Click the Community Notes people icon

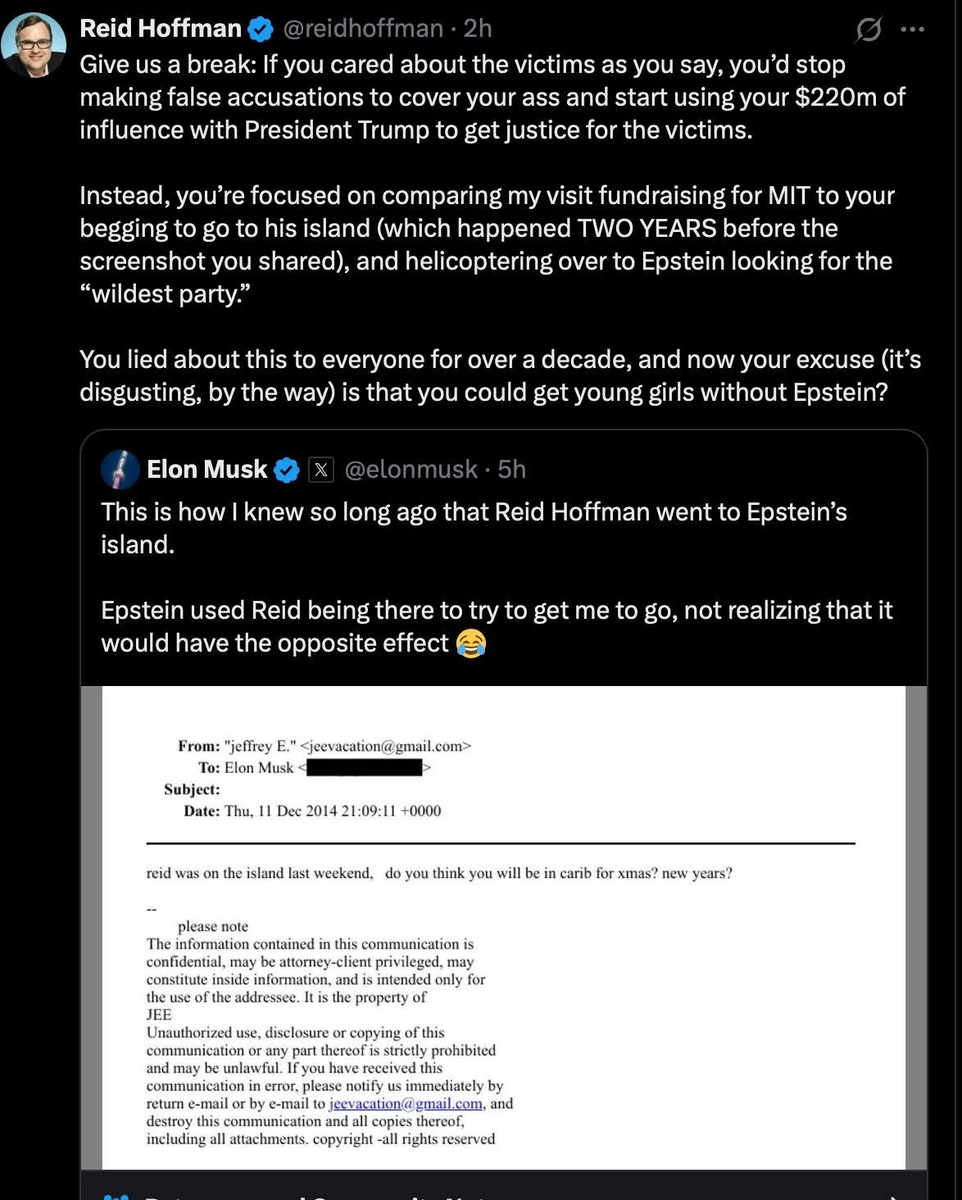[x=117, y=1193]
